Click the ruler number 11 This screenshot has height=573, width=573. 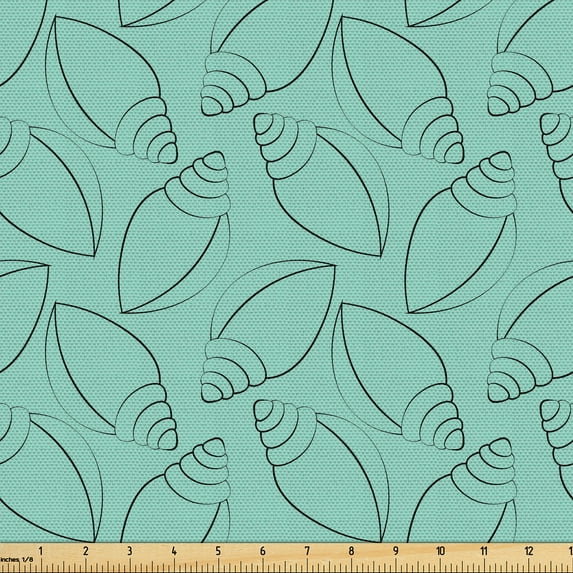click(484, 551)
